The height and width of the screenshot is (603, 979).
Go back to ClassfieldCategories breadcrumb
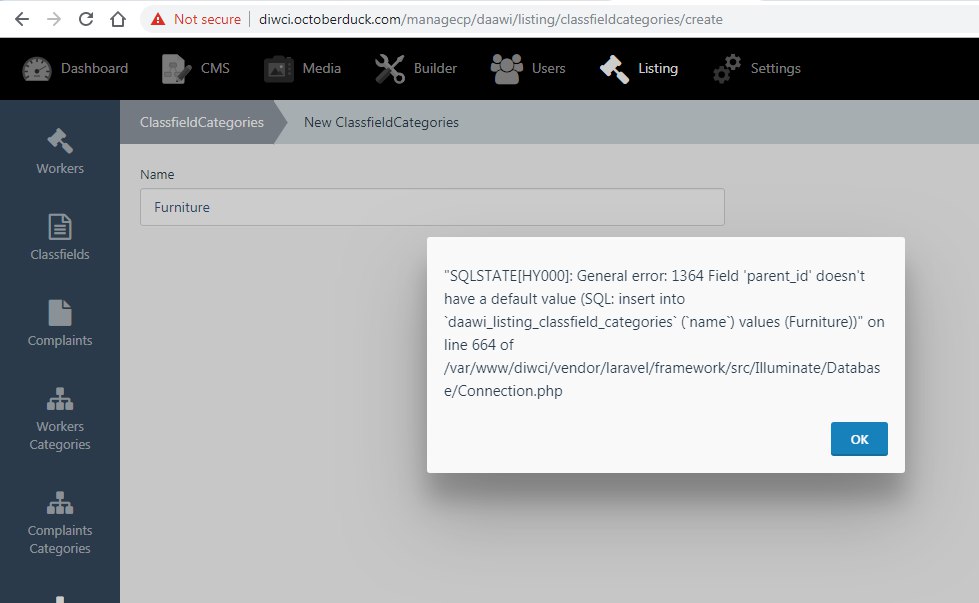point(202,122)
